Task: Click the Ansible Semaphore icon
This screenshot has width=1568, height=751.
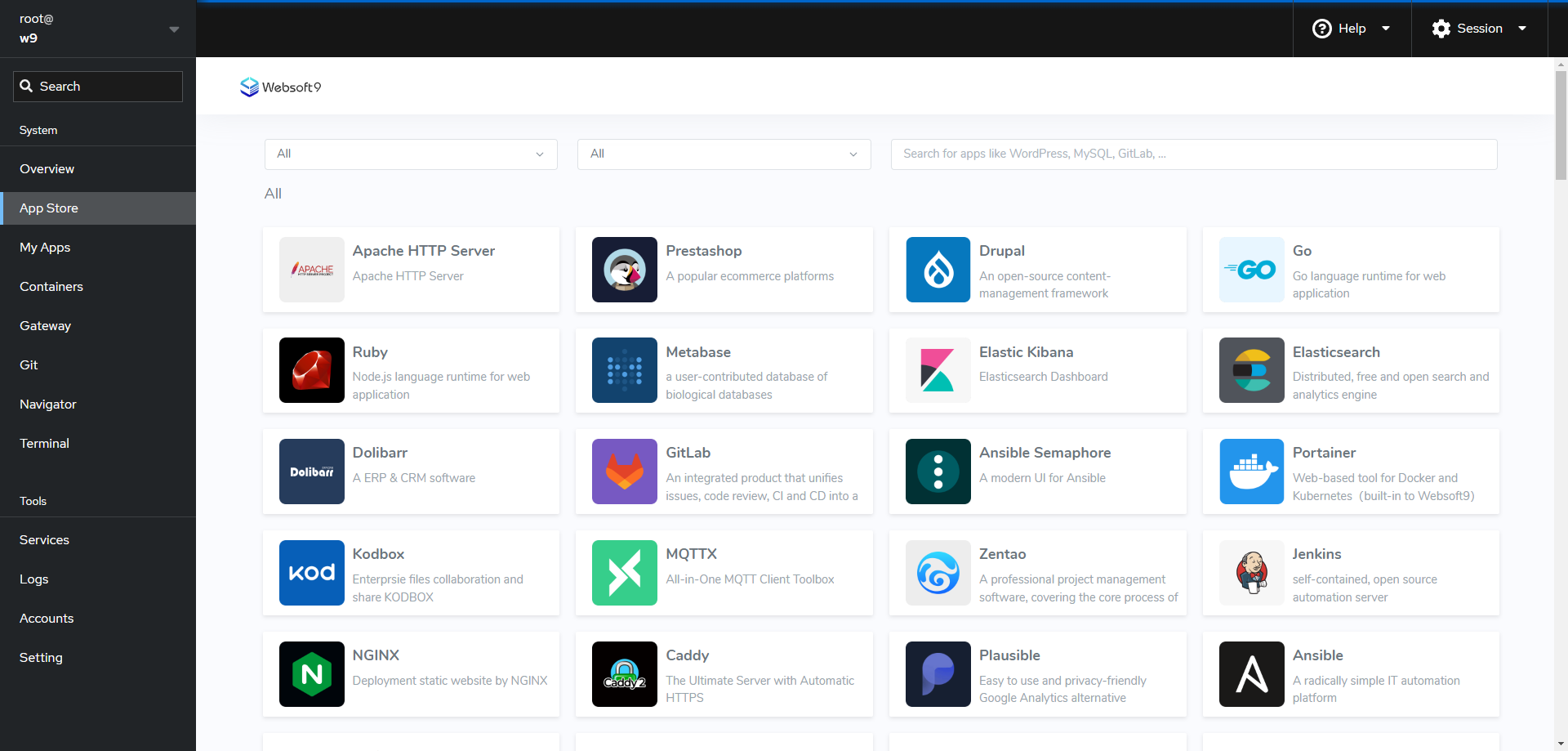Action: [x=938, y=472]
